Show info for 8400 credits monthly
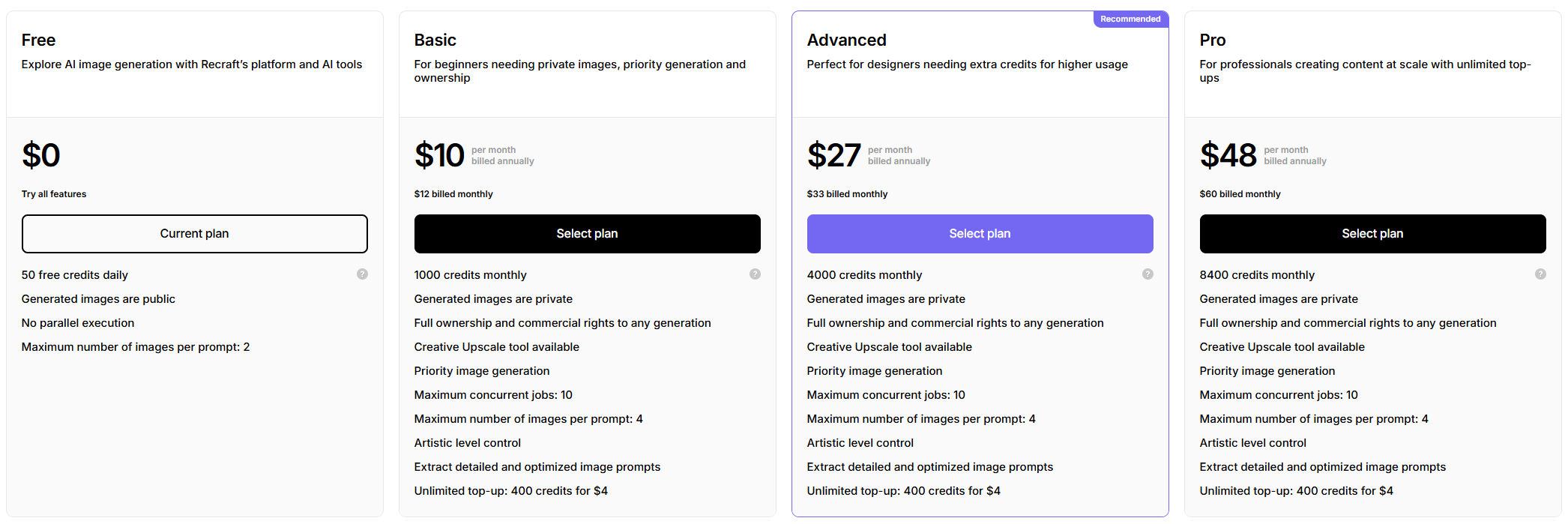 pyautogui.click(x=1540, y=274)
